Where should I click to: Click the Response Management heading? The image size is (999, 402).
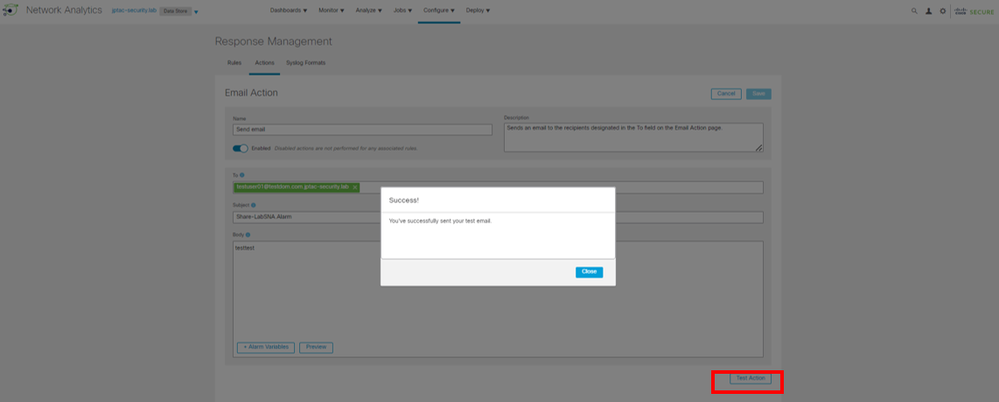(x=273, y=41)
